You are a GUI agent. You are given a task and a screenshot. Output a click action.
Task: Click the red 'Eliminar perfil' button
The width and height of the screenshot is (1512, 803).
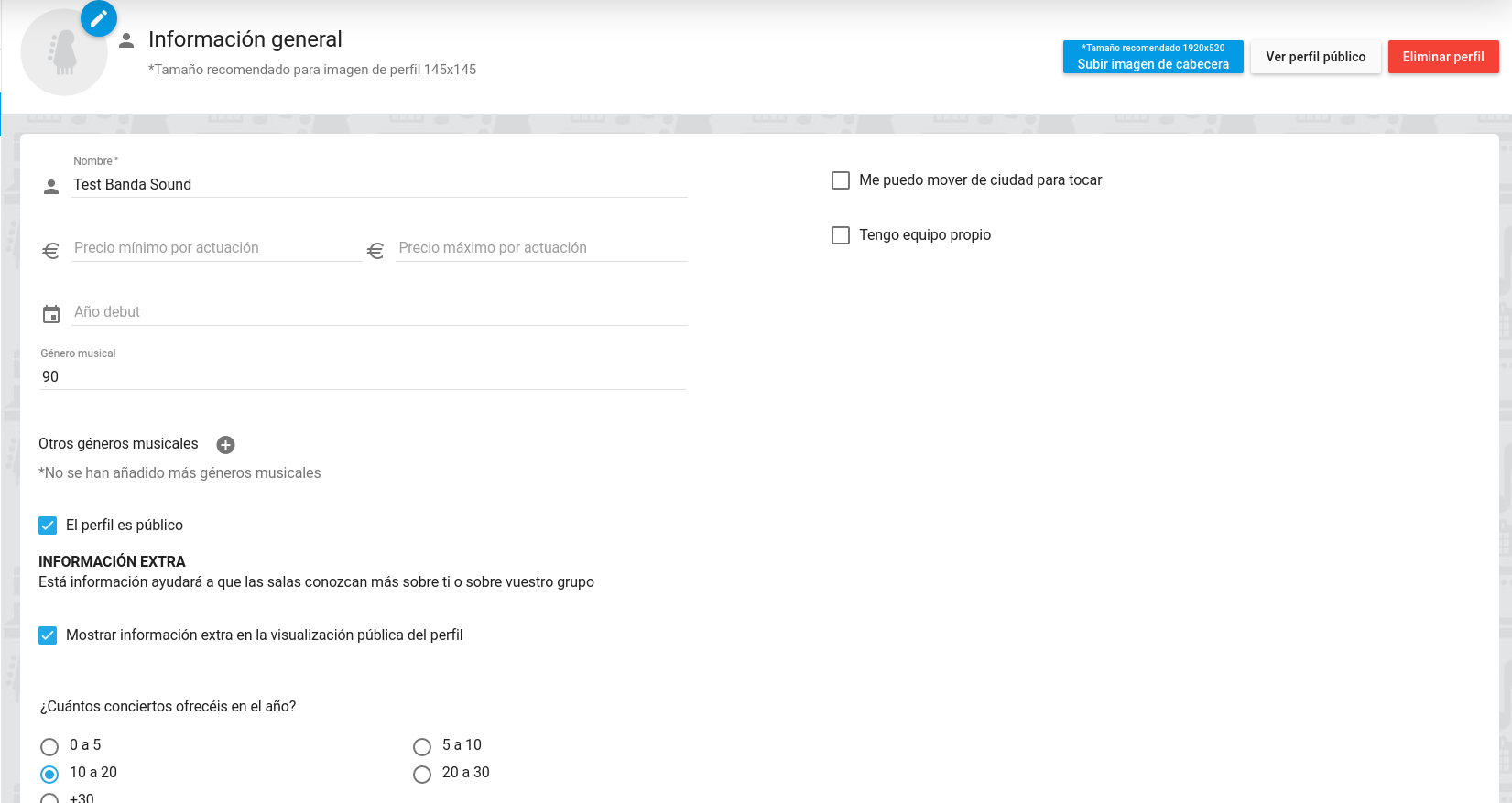tap(1442, 57)
